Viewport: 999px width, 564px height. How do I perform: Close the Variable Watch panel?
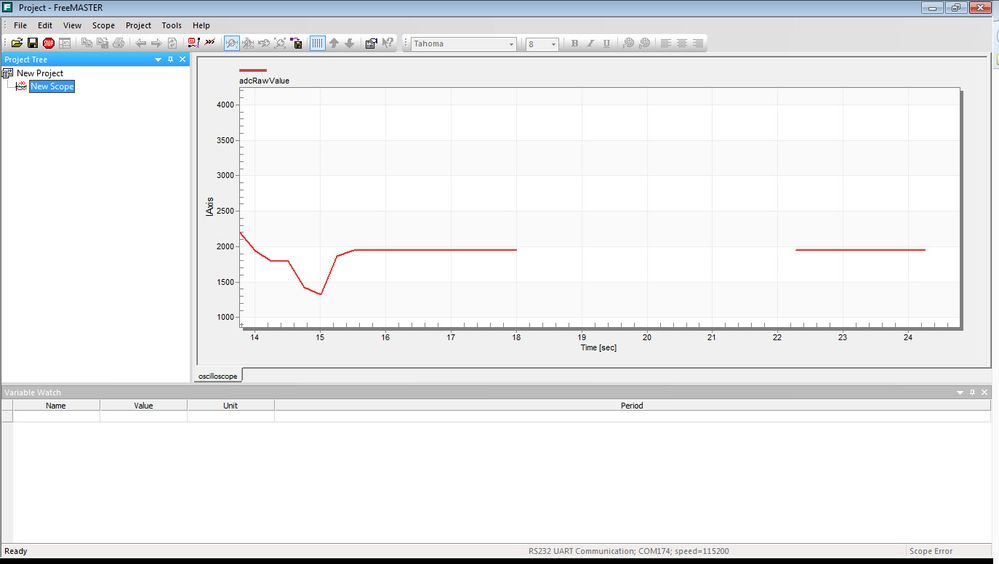984,393
